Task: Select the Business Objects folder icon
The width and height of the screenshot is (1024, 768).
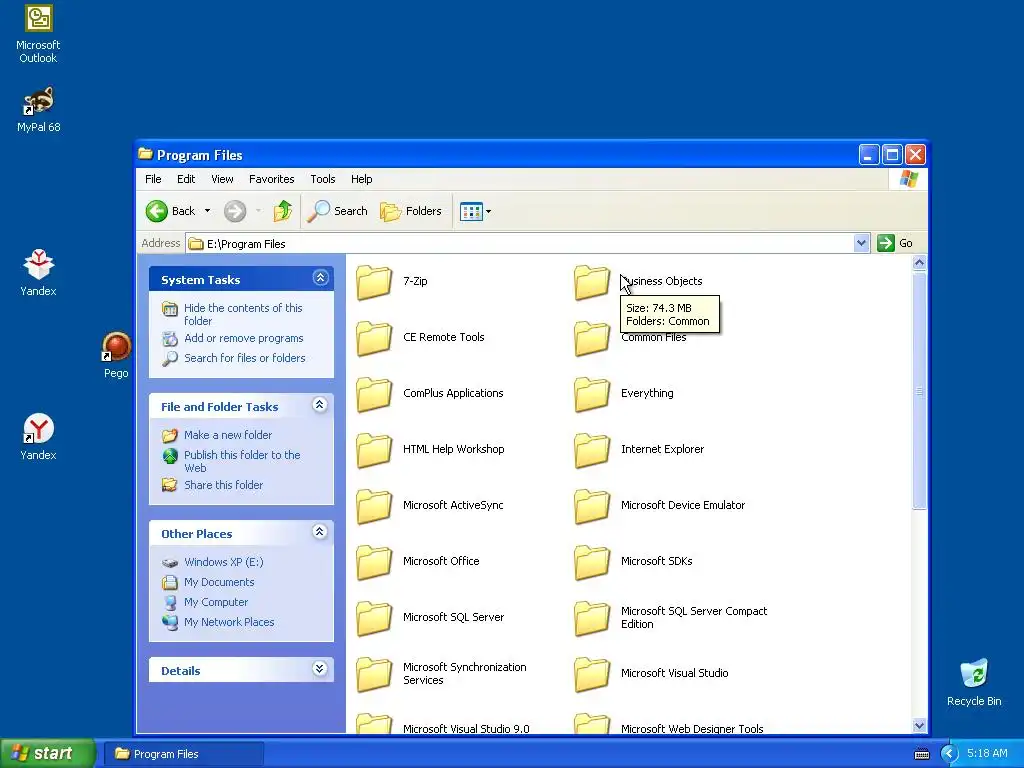Action: [592, 282]
